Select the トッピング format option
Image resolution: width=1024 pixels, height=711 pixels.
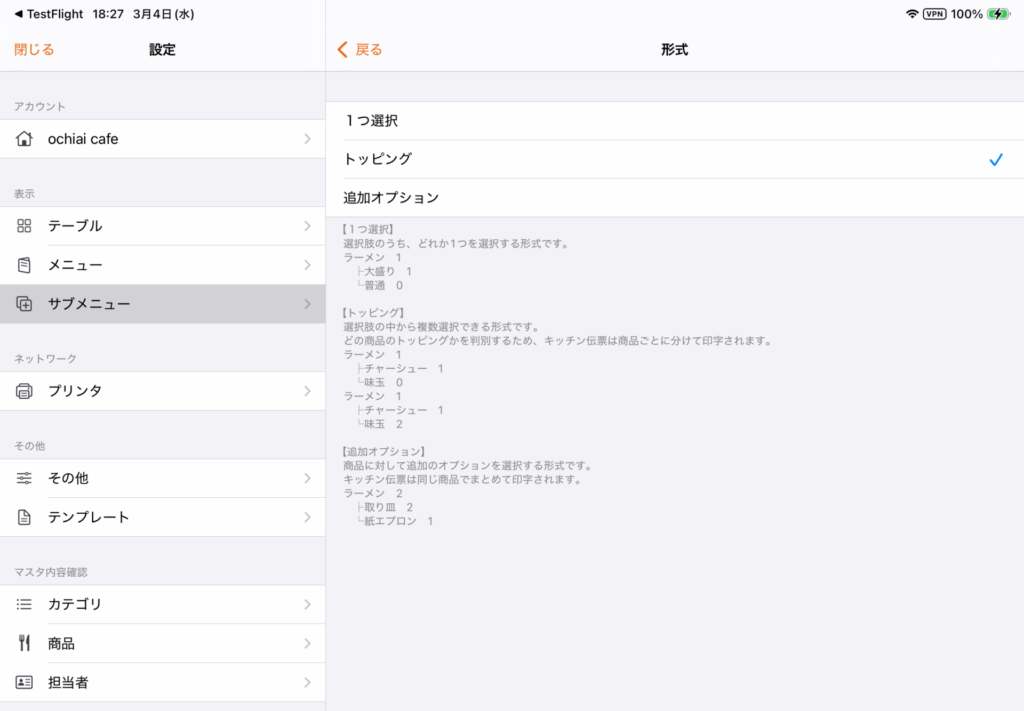click(x=377, y=159)
